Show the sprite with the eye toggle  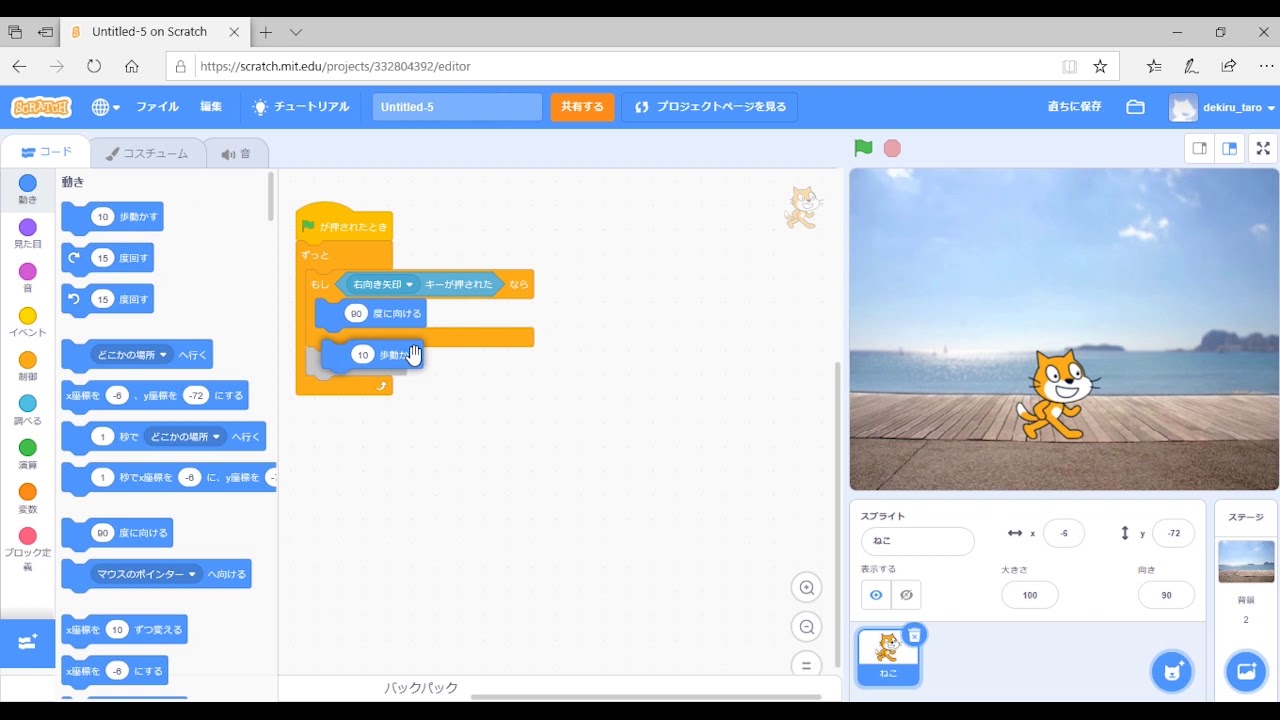876,595
